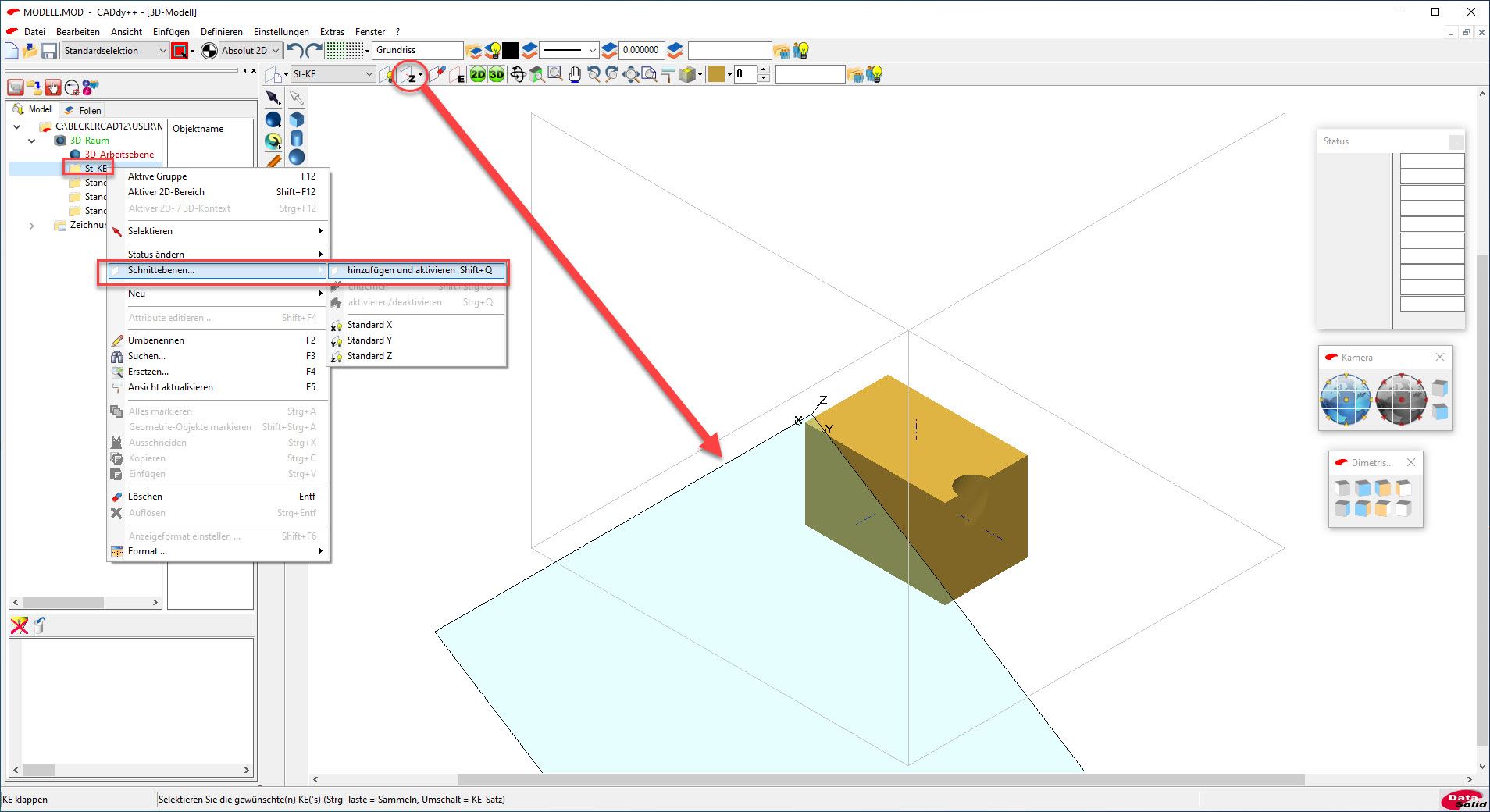The width and height of the screenshot is (1490, 812).
Task: Switch to the Folien tab
Action: (84, 110)
